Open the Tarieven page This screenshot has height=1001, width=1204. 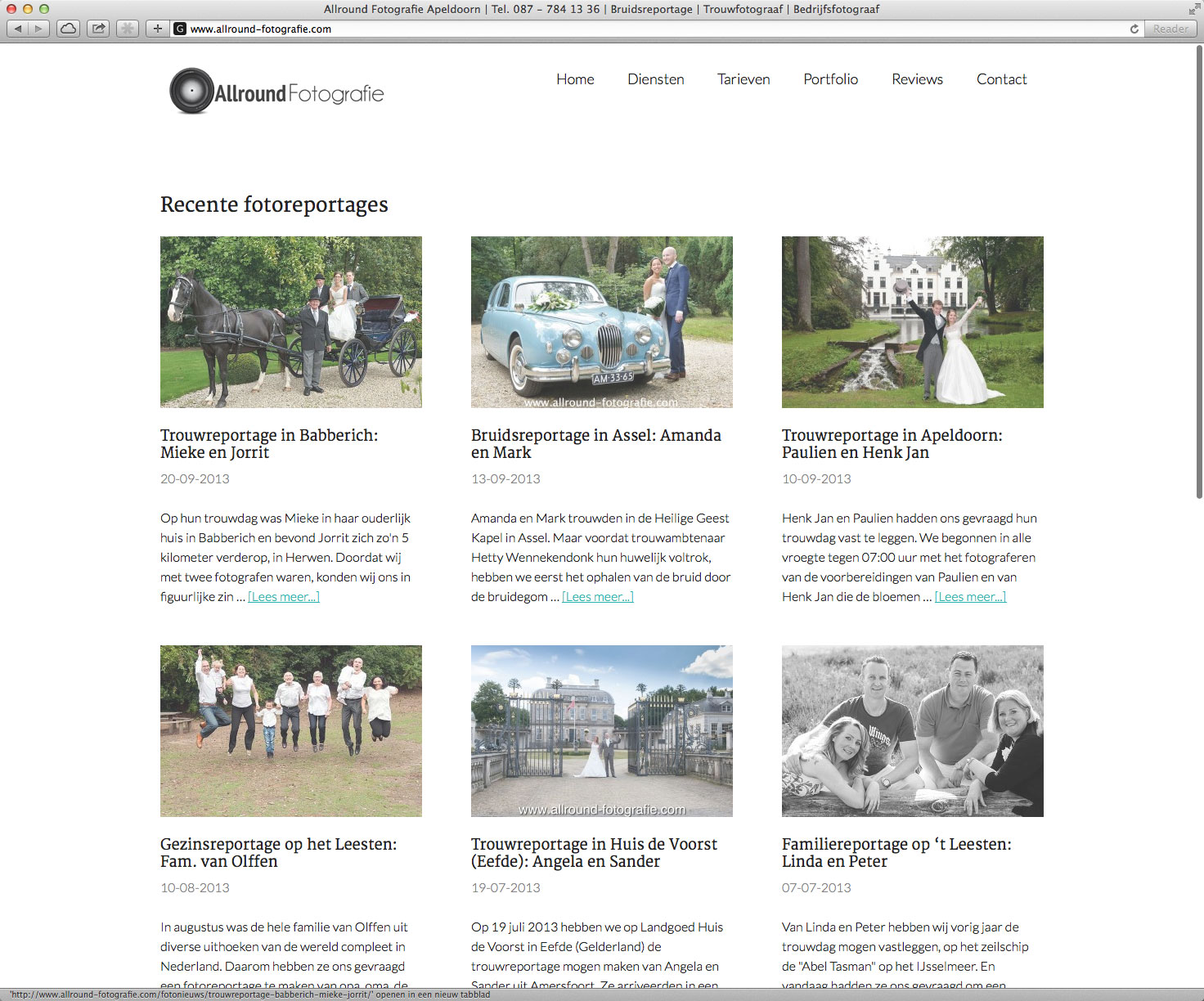click(744, 79)
